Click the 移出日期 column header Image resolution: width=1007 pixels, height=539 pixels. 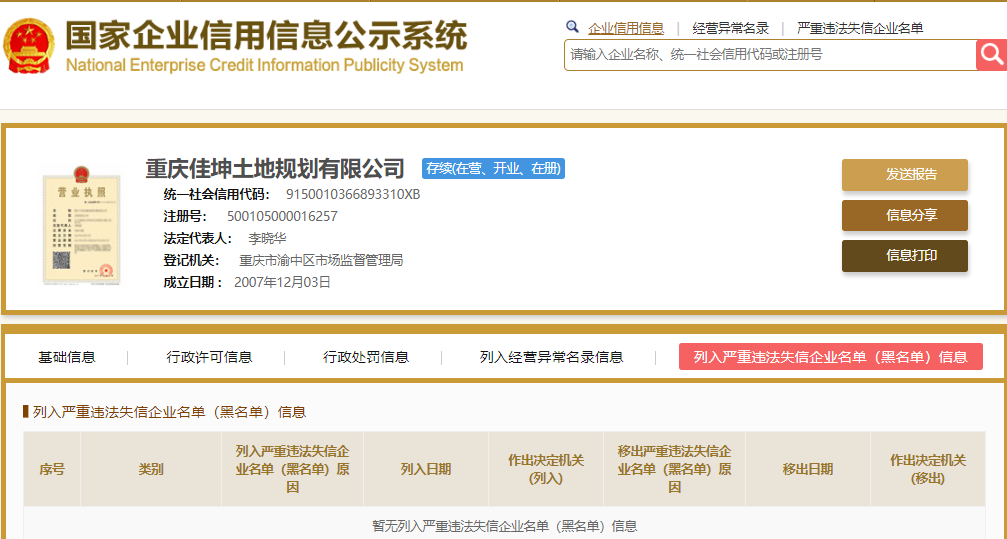pos(808,469)
